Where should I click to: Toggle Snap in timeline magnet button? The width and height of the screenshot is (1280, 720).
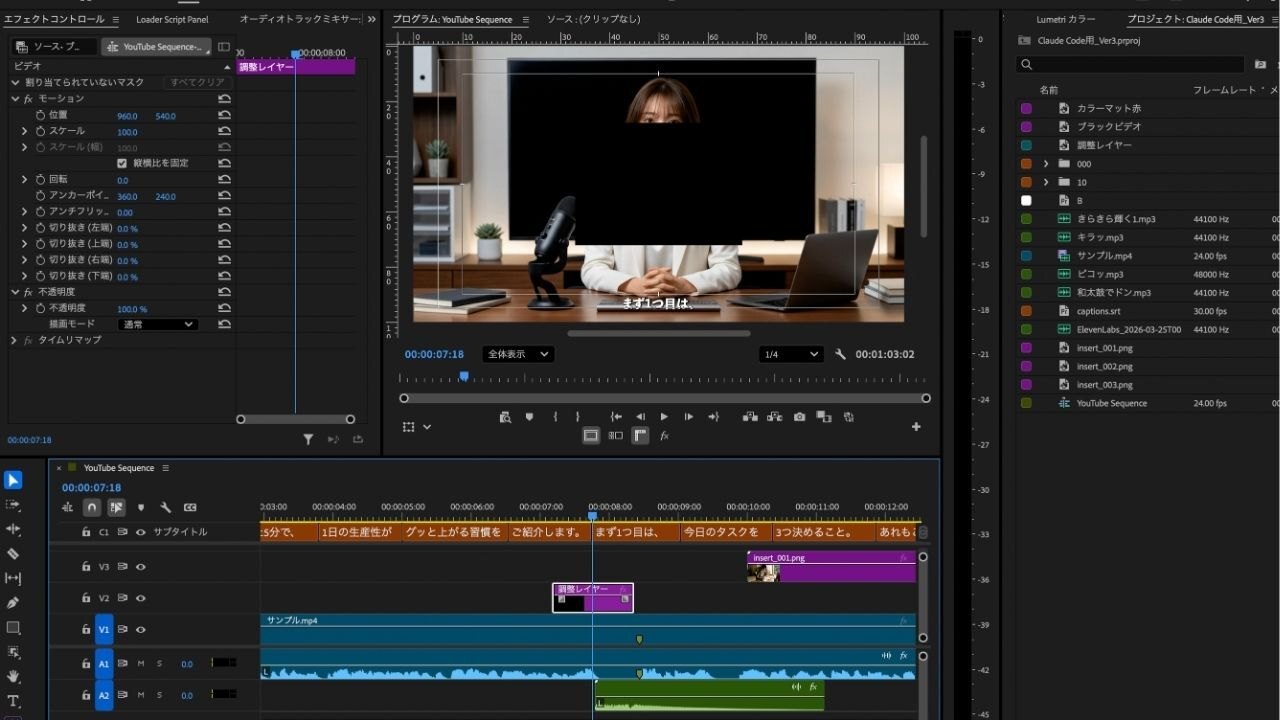click(x=92, y=508)
